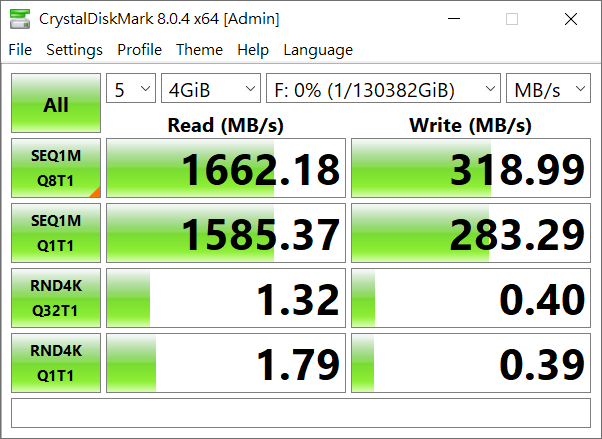
Task: Open the File menu
Action: (20, 50)
